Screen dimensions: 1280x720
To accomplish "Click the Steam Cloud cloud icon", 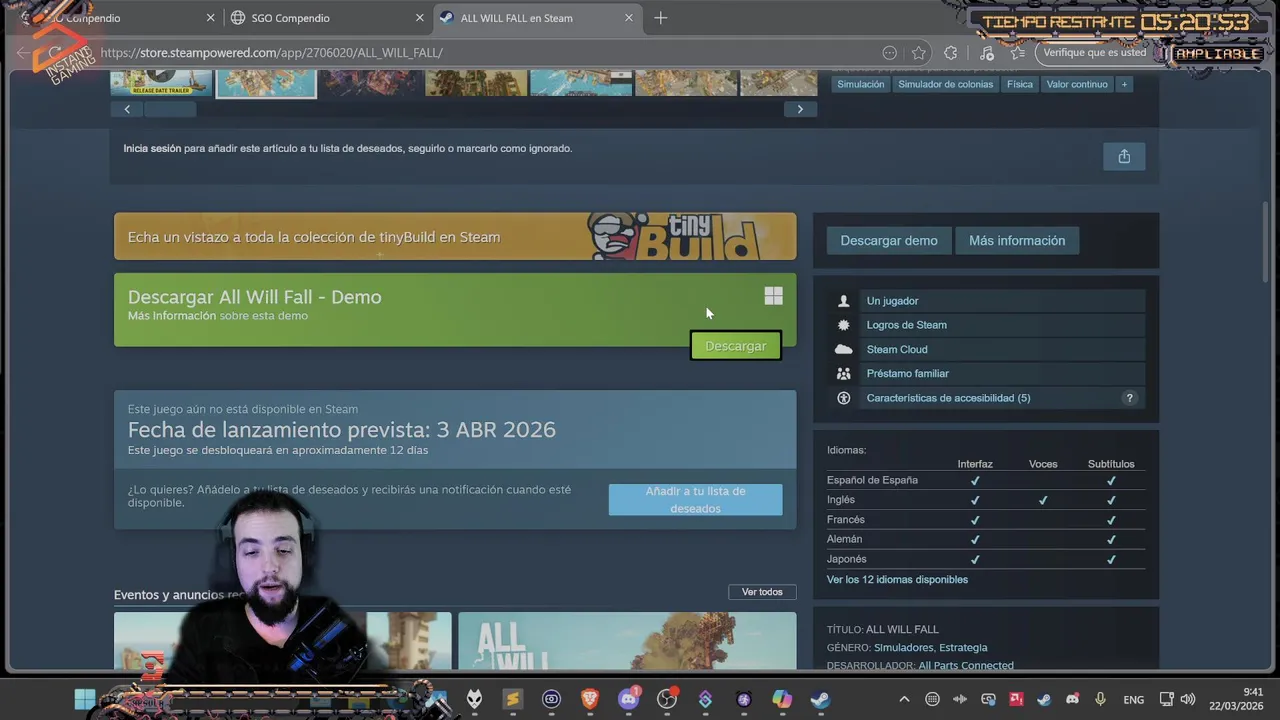I will coord(844,349).
